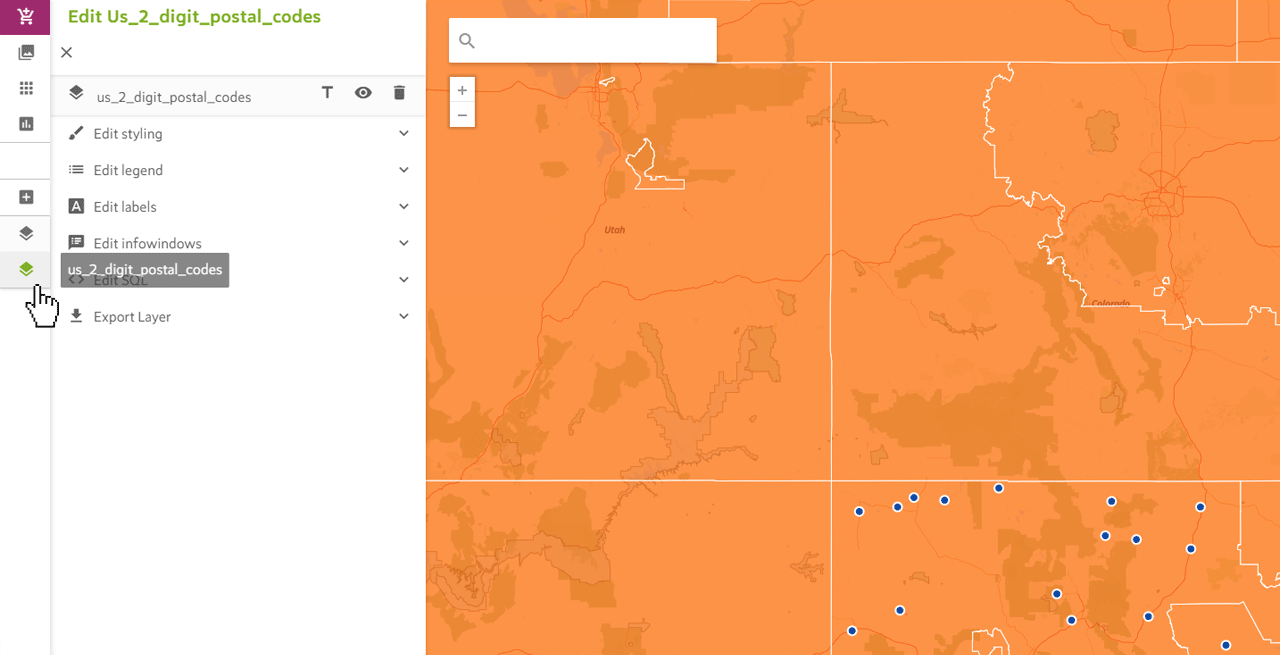Click the map search box
The image size is (1280, 655).
pyautogui.click(x=583, y=40)
